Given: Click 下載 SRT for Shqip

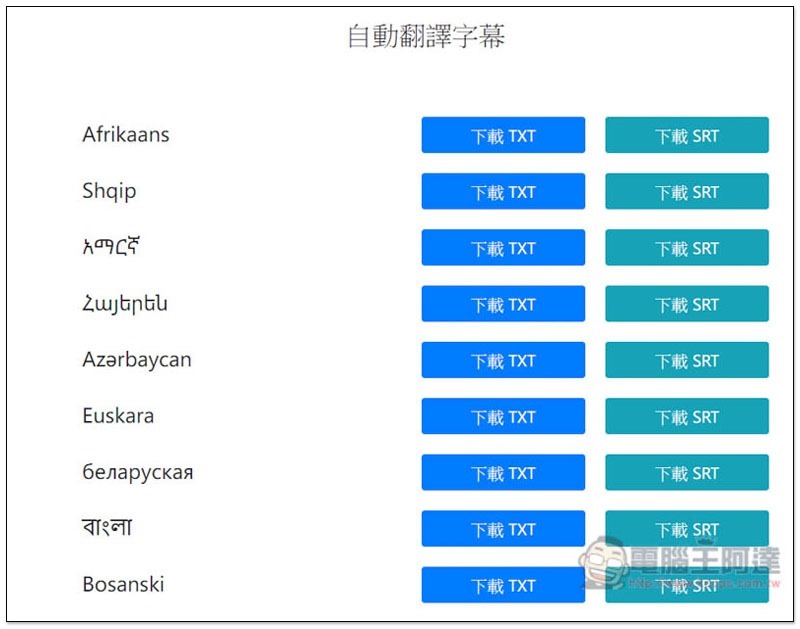Looking at the screenshot, I should pos(687,191).
